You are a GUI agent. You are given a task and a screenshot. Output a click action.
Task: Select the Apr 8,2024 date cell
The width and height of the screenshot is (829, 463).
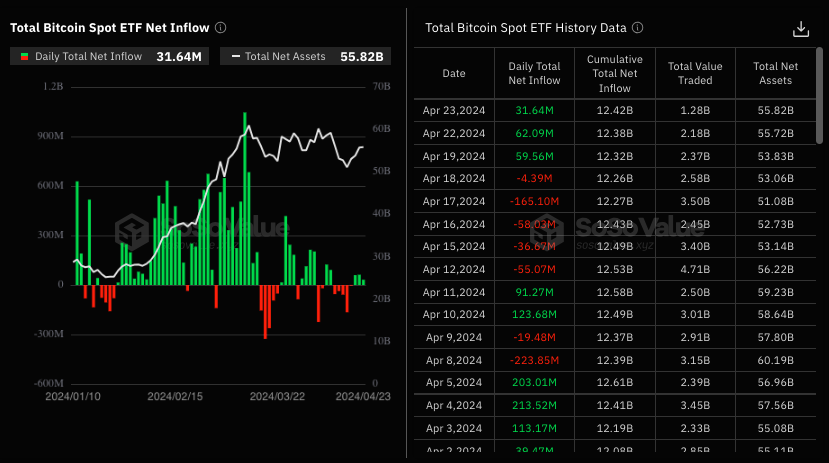click(x=454, y=360)
